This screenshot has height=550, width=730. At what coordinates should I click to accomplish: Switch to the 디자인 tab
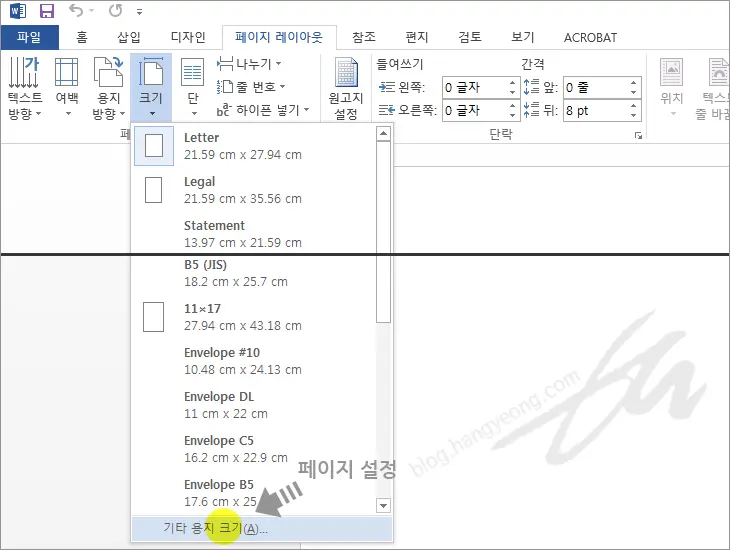[x=188, y=37]
